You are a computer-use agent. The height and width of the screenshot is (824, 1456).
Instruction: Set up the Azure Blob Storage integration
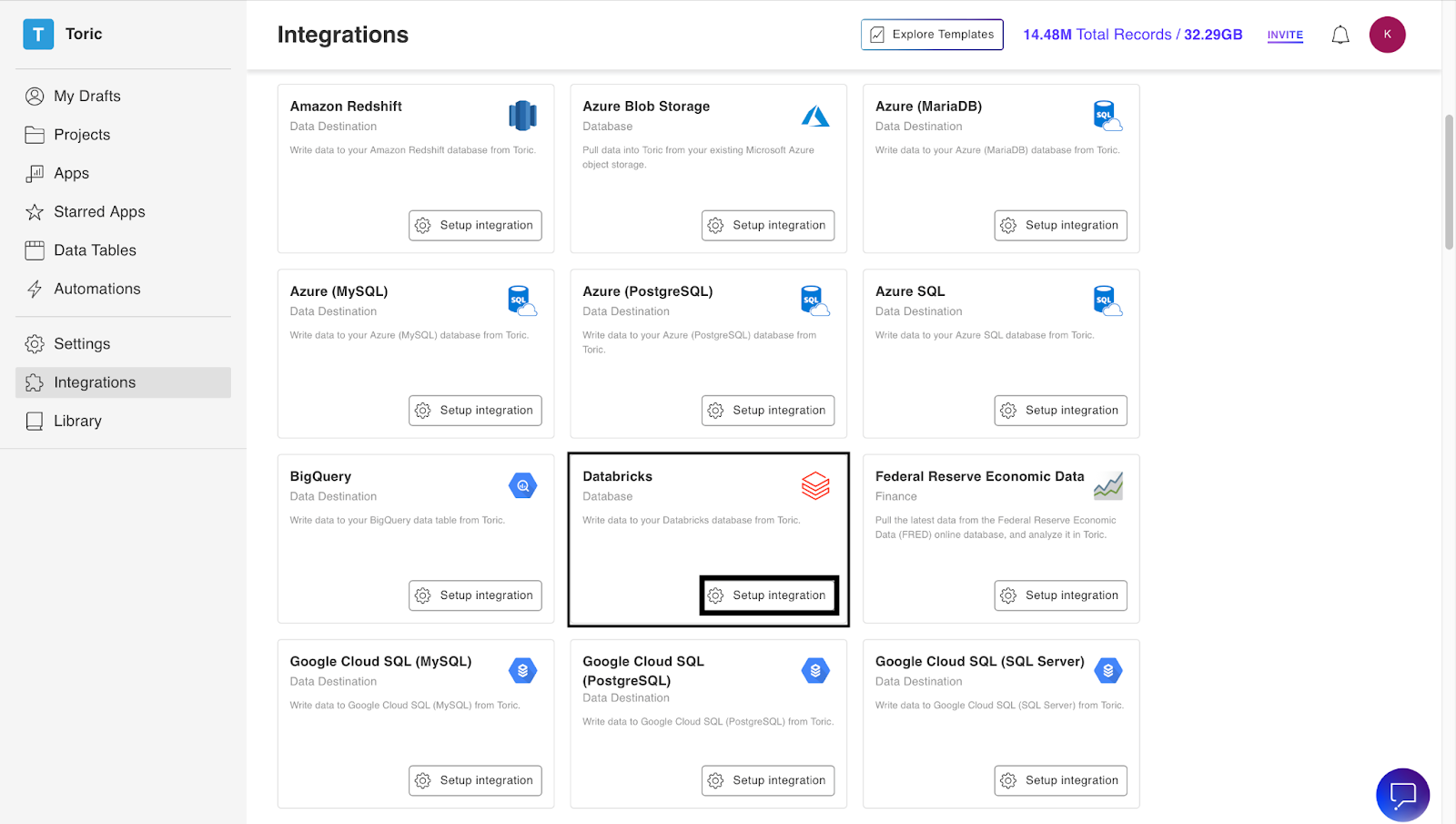[x=768, y=225]
